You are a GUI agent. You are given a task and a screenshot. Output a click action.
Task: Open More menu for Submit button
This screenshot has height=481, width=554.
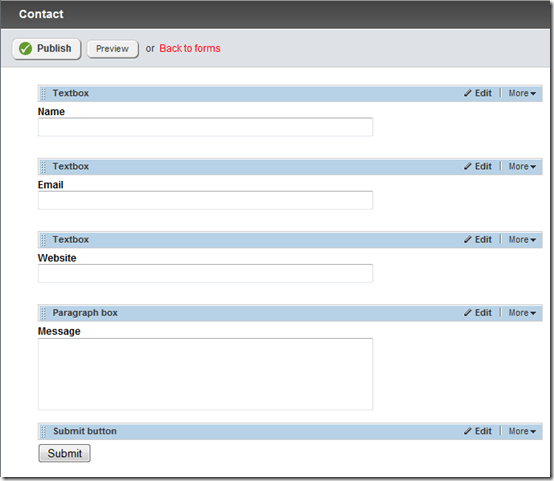[522, 431]
